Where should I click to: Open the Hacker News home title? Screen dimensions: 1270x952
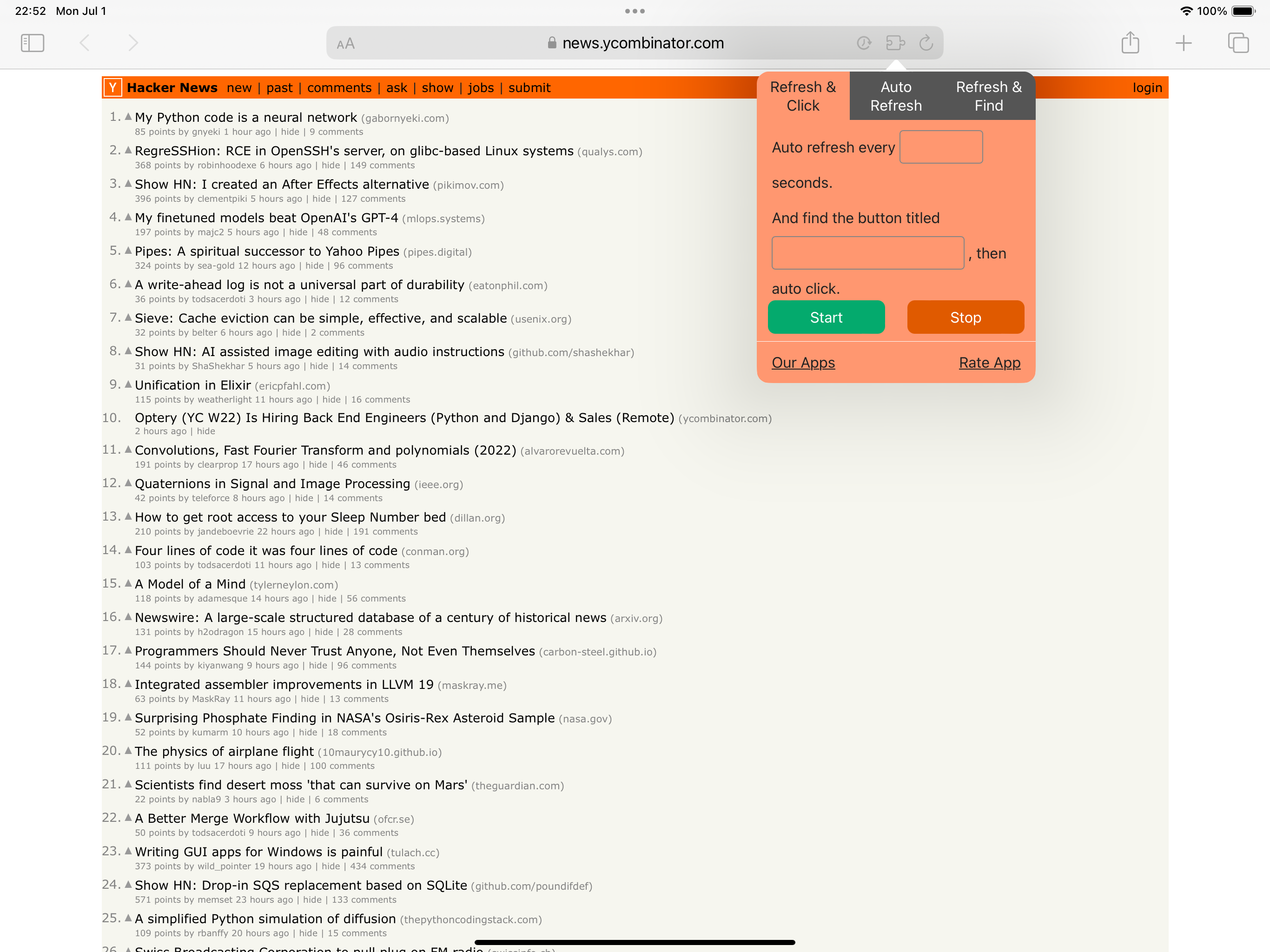tap(172, 88)
